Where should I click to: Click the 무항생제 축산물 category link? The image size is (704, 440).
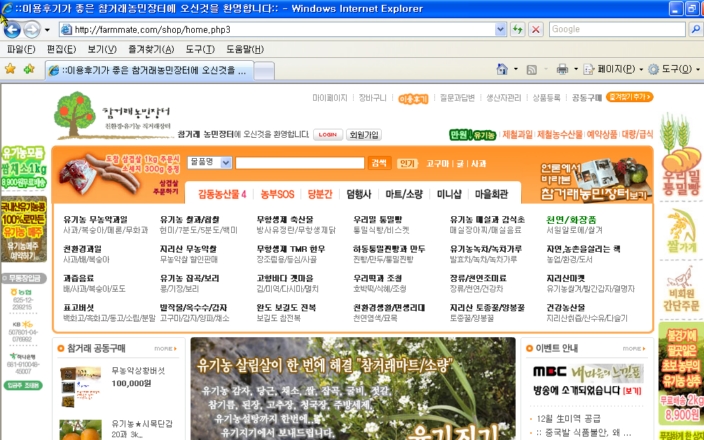click(285, 220)
